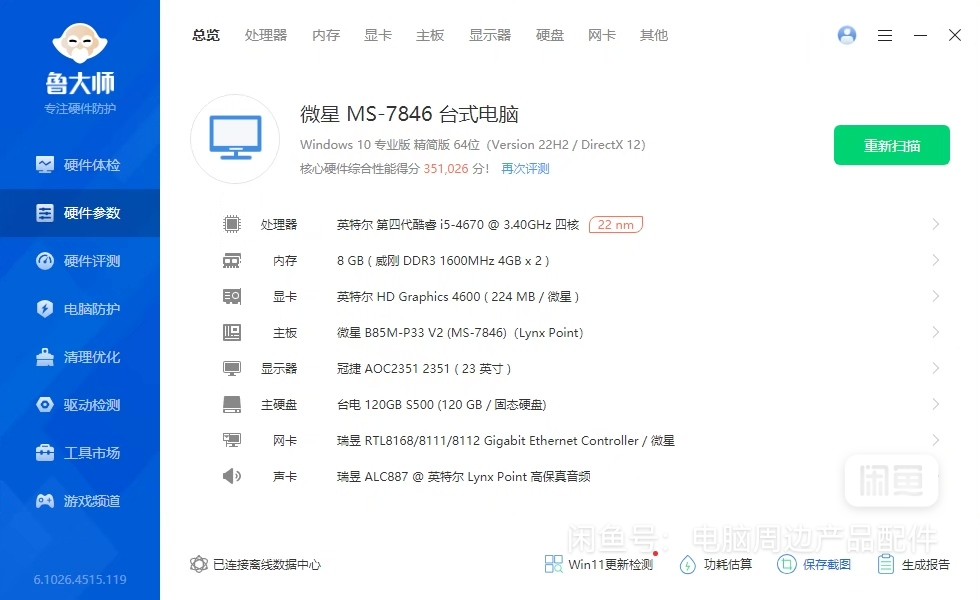Image resolution: width=980 pixels, height=600 pixels.
Task: Open 驱动检测 driver check section
Action: point(79,405)
